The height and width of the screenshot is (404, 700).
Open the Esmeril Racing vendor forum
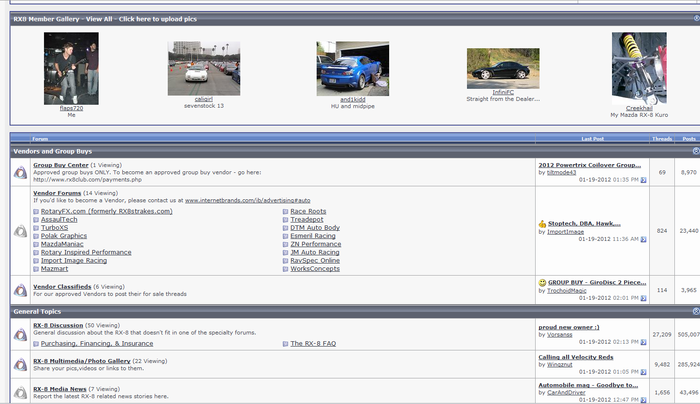point(313,236)
